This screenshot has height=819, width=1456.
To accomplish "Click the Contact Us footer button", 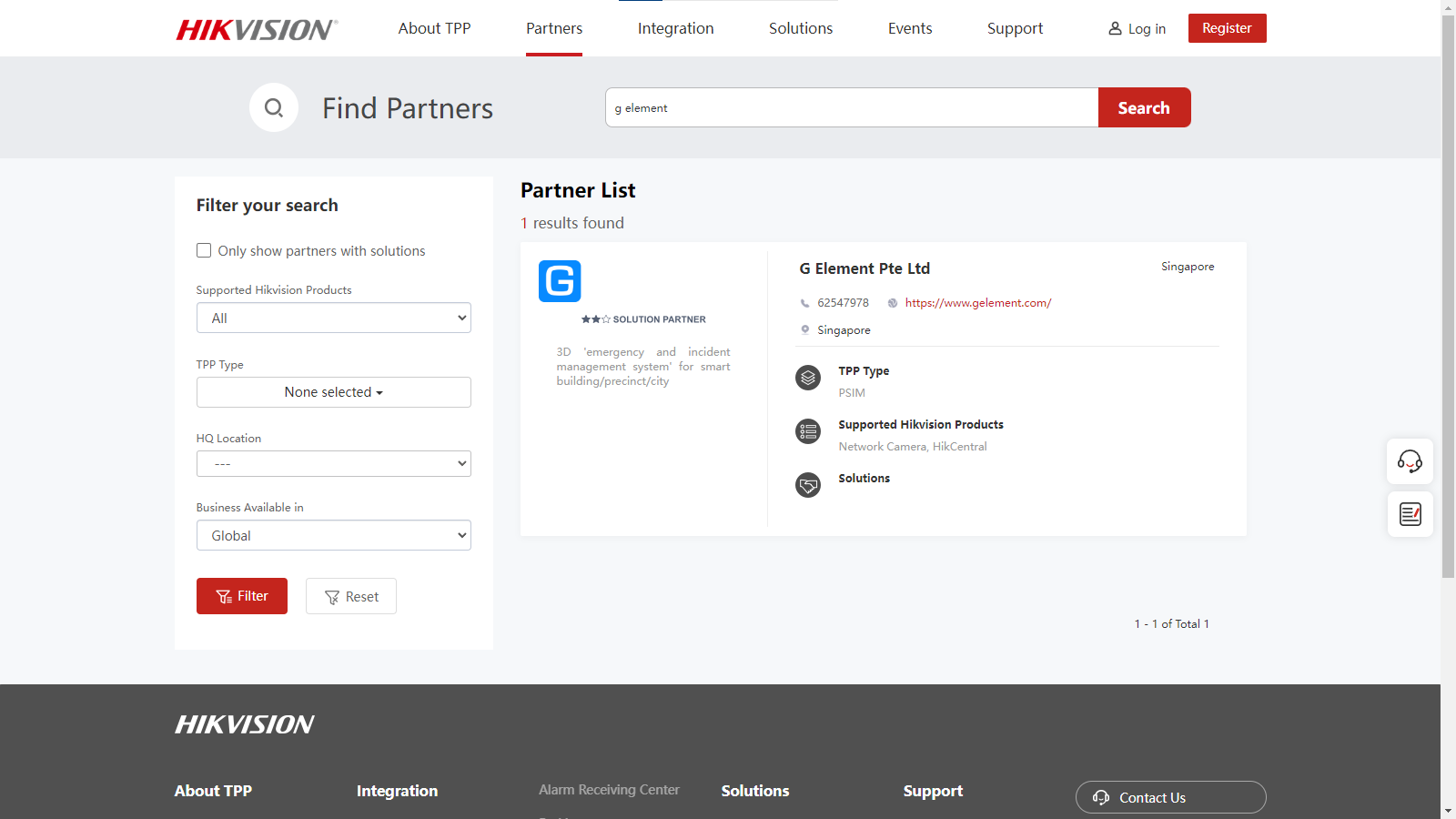I will point(1170,797).
